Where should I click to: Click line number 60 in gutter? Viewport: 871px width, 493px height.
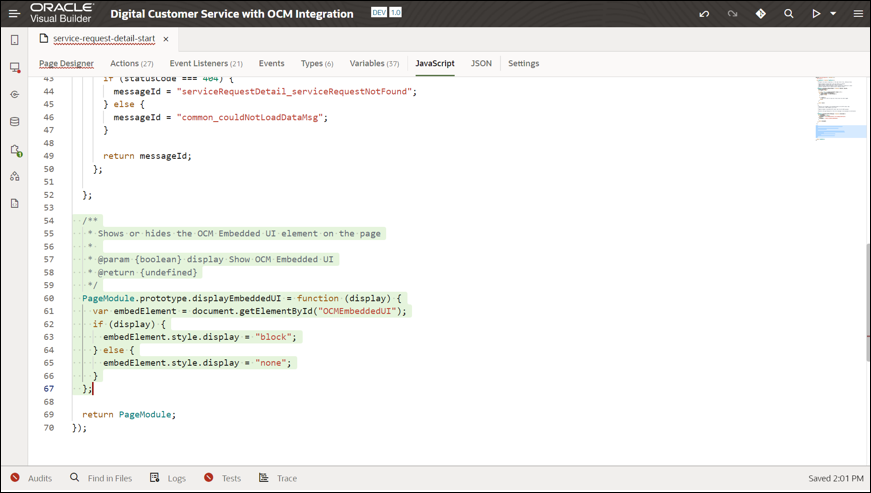(x=49, y=298)
